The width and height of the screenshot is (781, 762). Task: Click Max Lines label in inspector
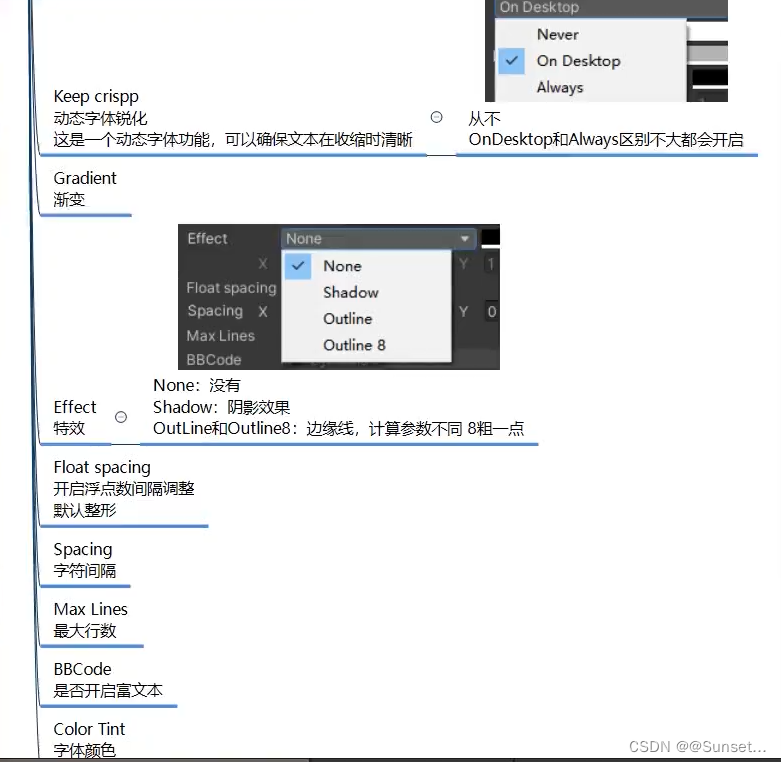(x=221, y=336)
